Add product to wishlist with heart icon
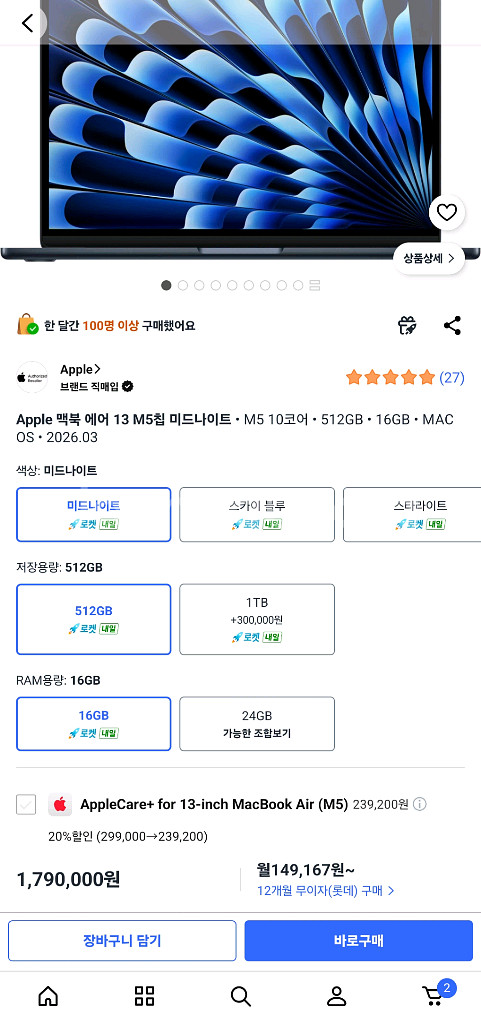 coord(446,212)
